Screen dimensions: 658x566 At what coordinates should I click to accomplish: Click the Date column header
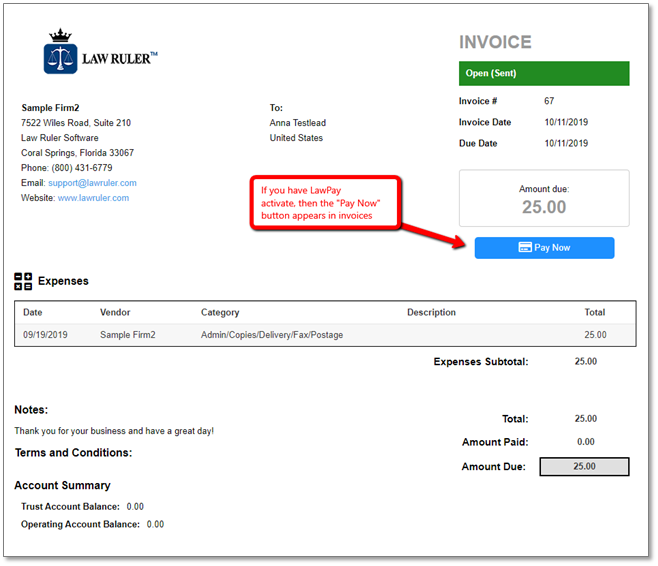tap(33, 313)
